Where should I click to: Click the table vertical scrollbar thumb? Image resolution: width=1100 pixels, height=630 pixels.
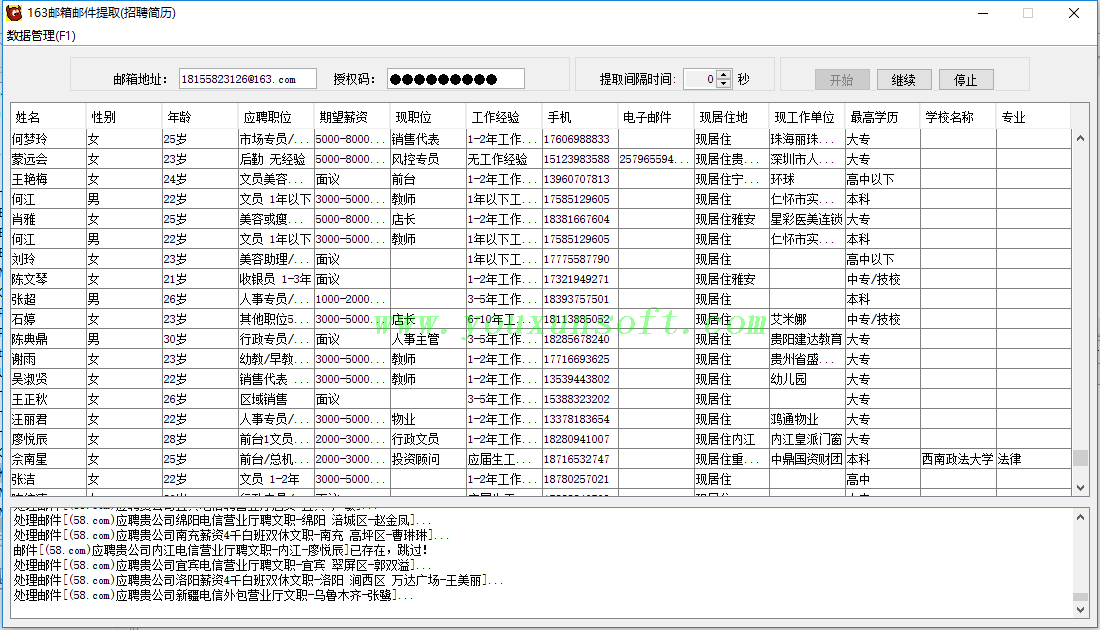pyautogui.click(x=1080, y=458)
